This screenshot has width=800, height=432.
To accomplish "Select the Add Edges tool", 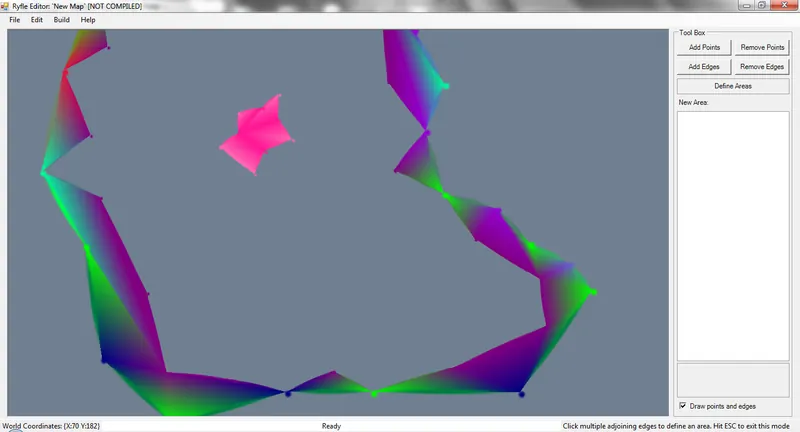I will (704, 67).
